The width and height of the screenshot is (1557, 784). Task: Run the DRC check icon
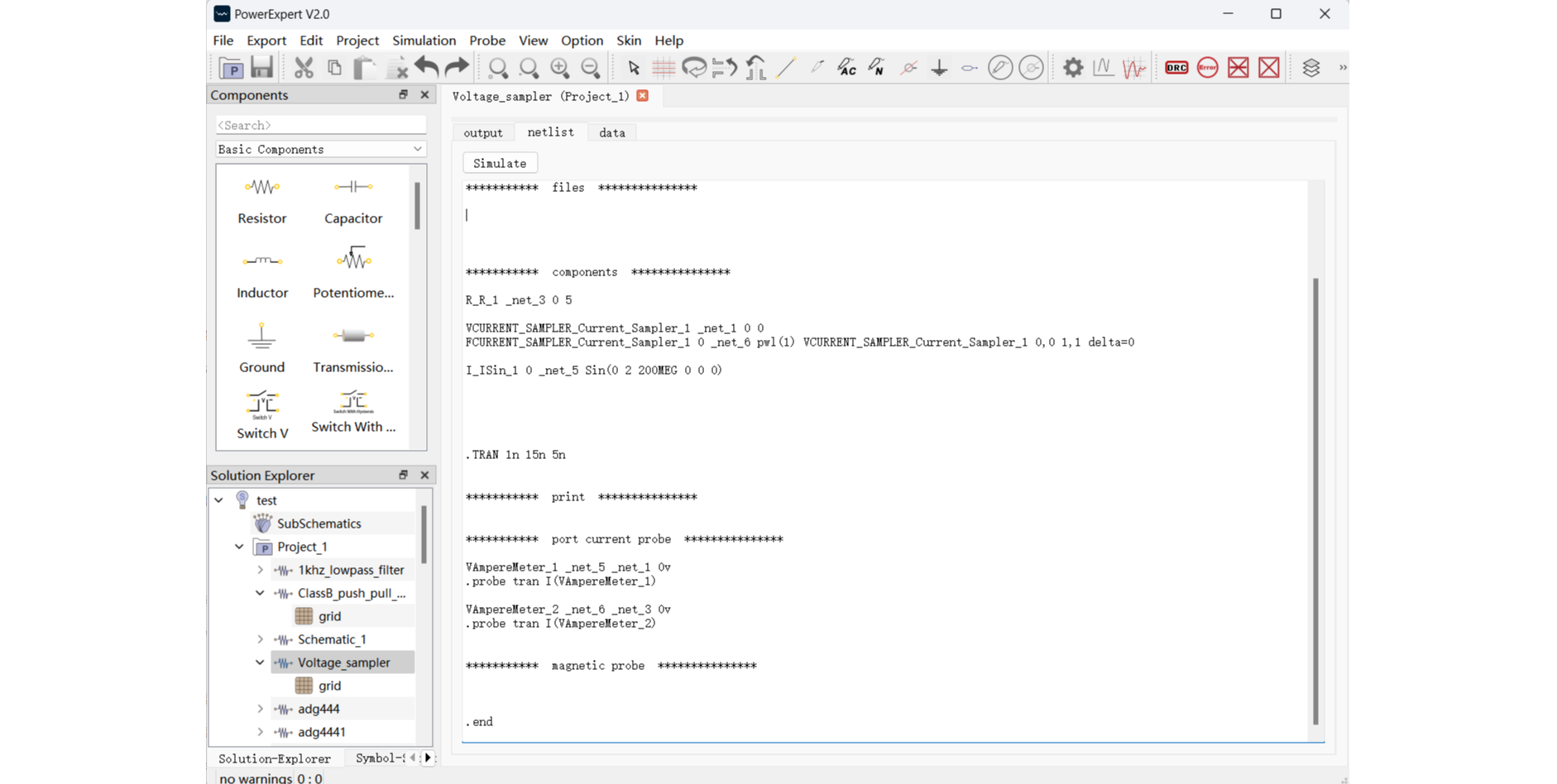(x=1176, y=68)
